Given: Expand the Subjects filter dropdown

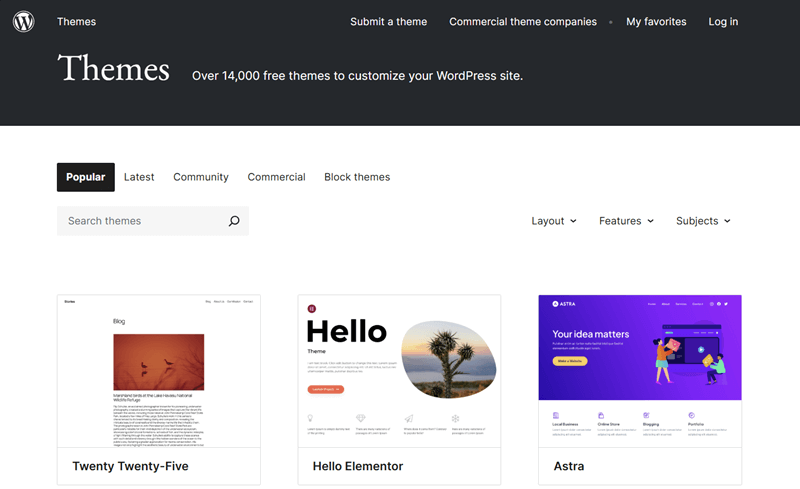Looking at the screenshot, I should point(704,221).
